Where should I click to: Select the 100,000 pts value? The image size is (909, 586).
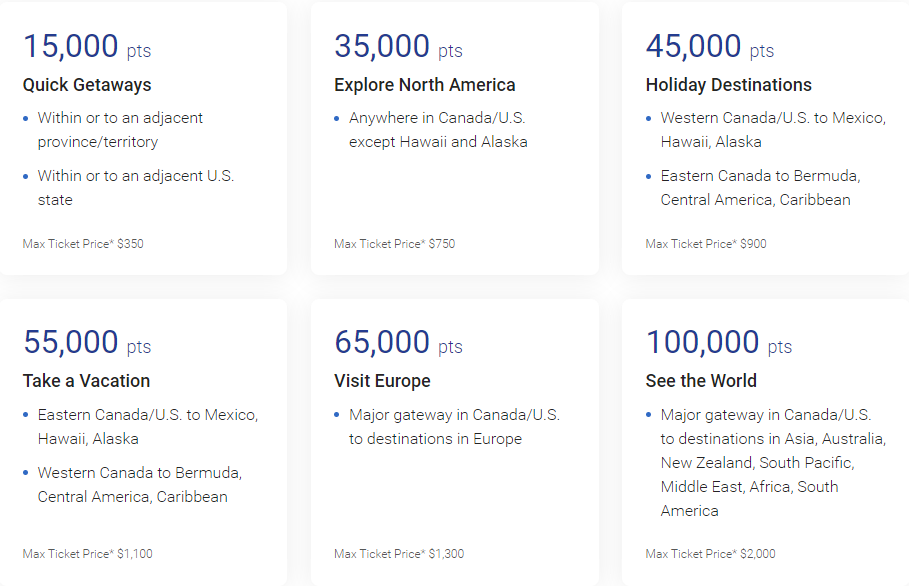[x=718, y=343]
